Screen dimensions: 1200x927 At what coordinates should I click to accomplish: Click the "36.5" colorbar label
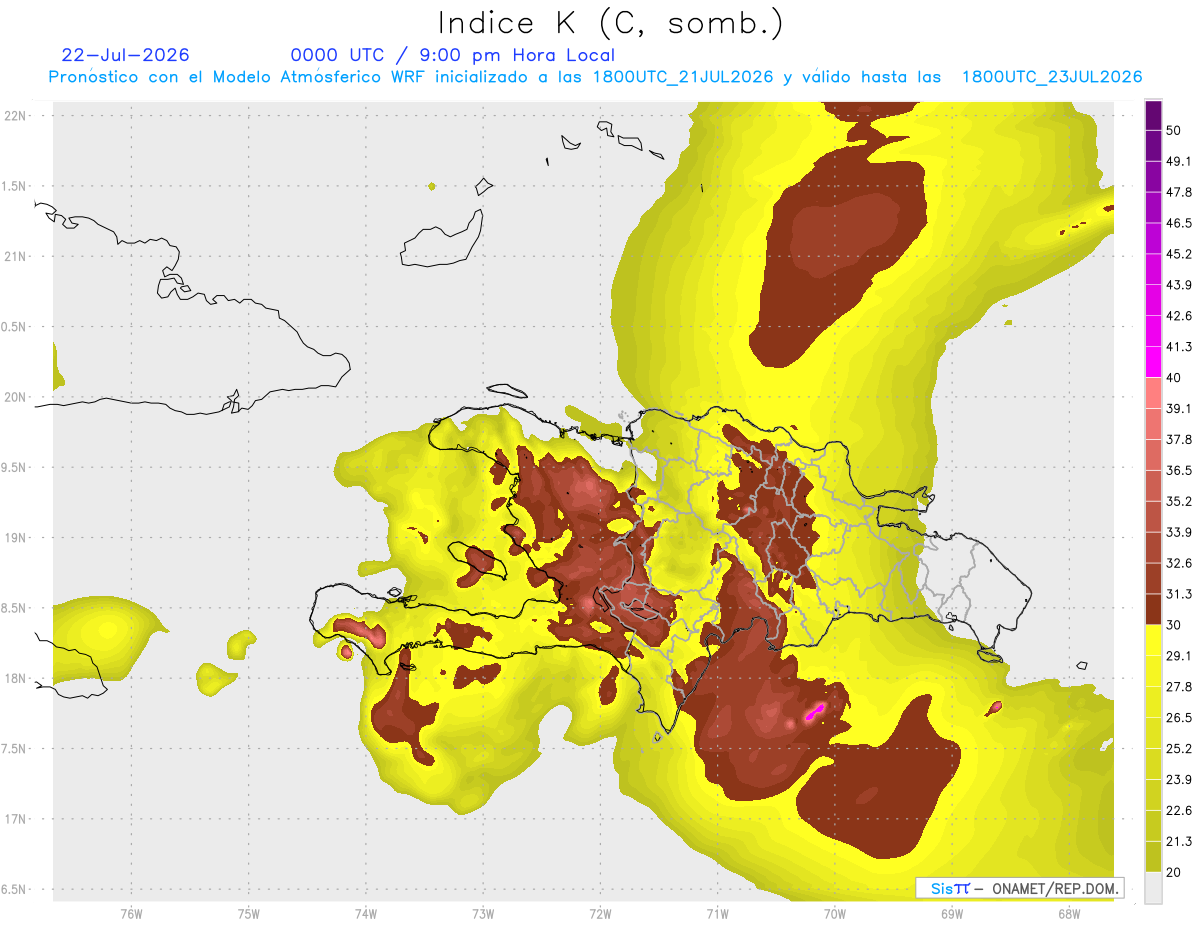[x=1180, y=470]
